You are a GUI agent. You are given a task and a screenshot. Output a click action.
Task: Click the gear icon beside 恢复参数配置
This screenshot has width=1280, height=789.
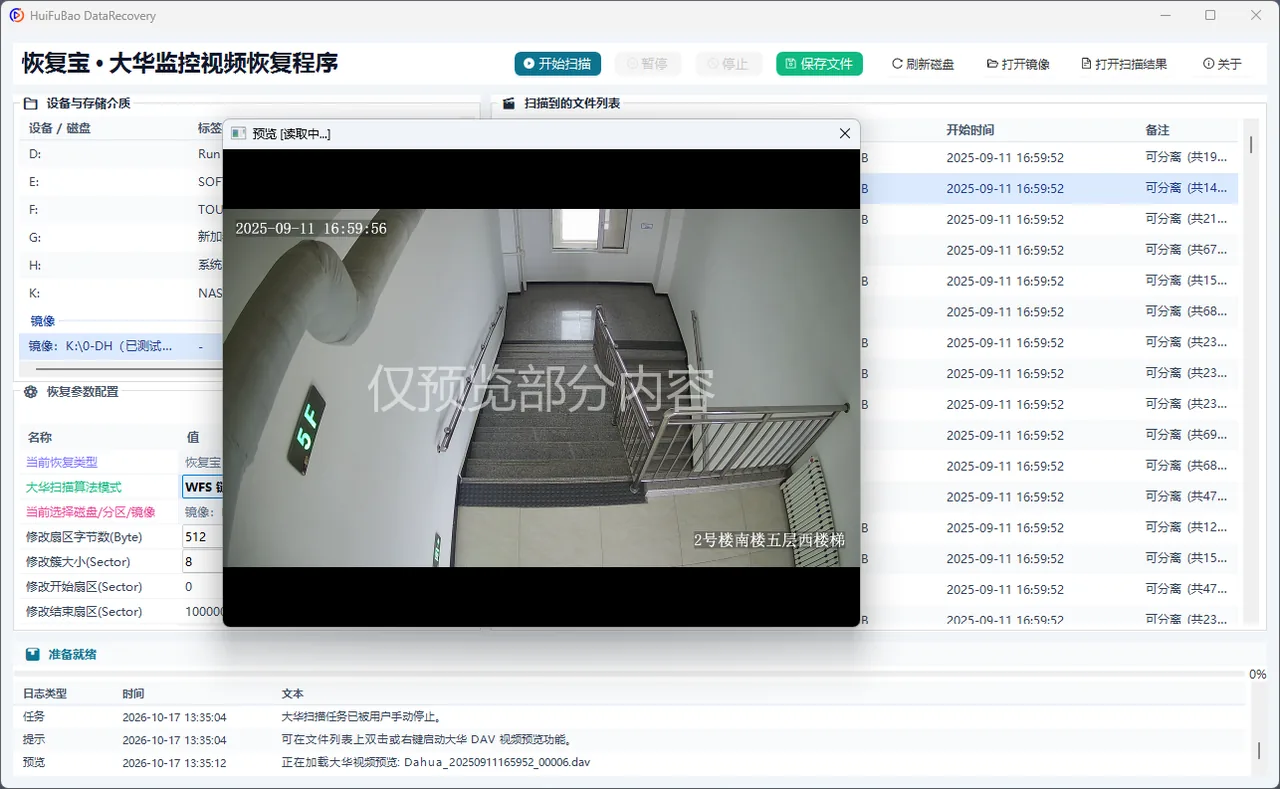(x=30, y=392)
